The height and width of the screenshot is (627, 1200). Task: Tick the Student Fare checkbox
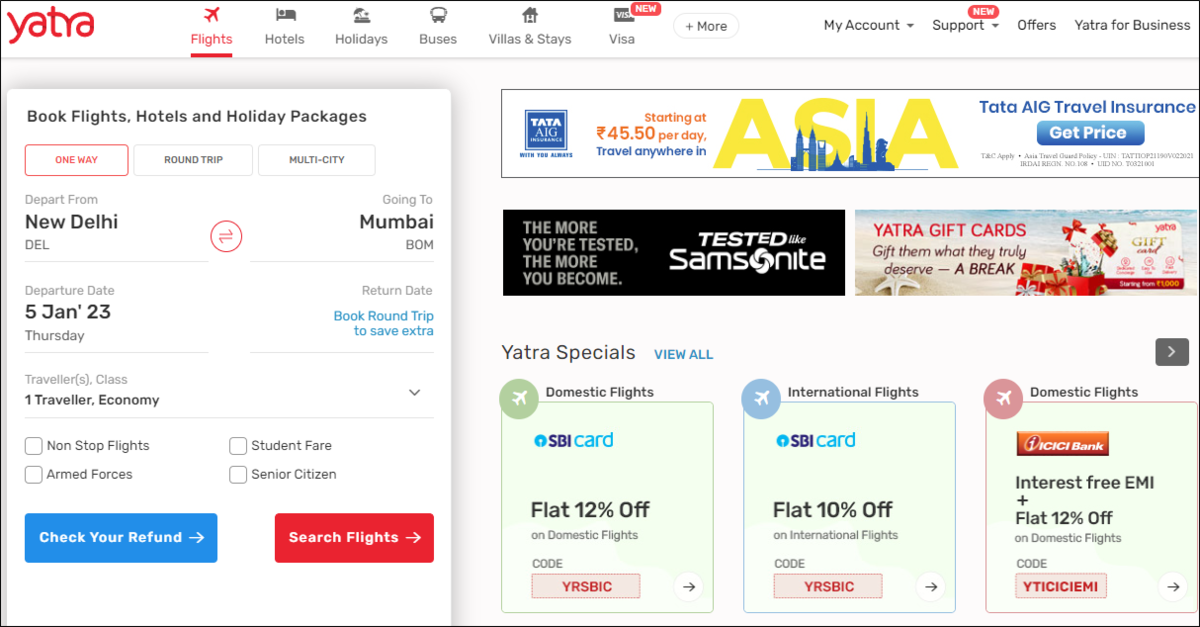[x=238, y=446]
